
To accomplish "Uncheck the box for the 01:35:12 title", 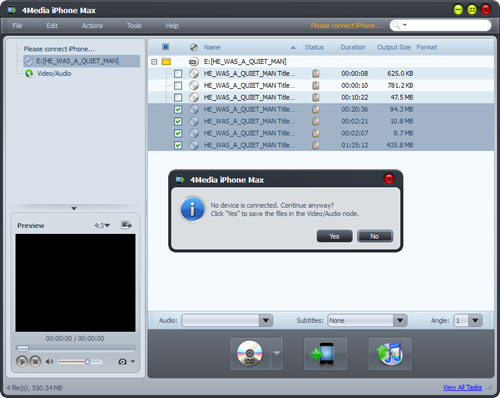I will [178, 145].
